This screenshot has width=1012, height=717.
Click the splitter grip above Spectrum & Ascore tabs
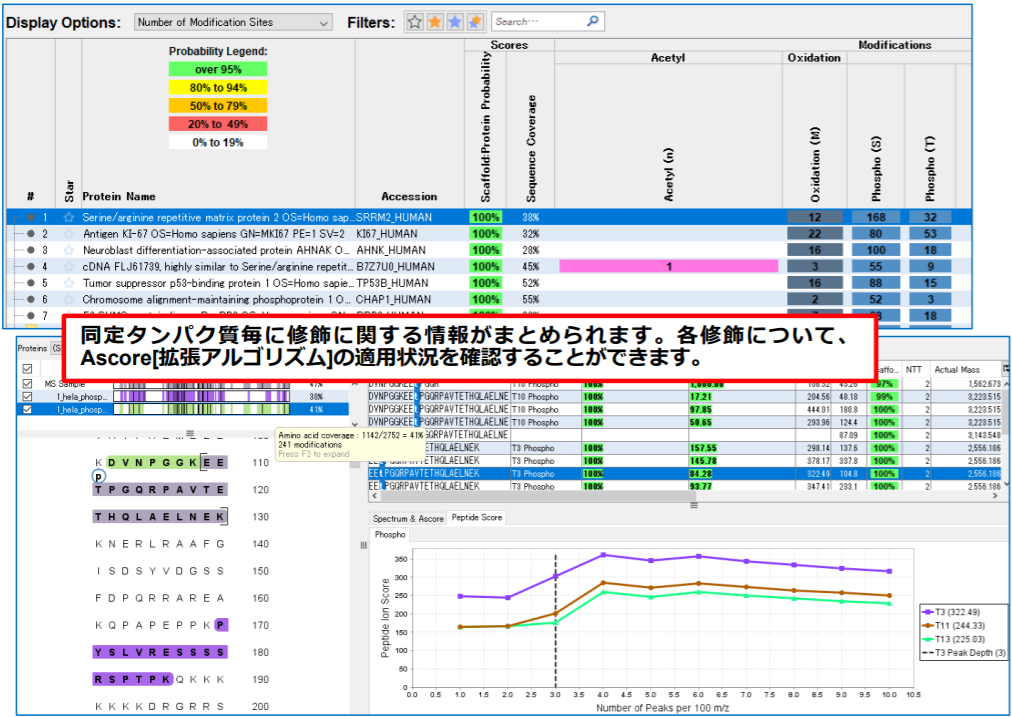[694, 505]
